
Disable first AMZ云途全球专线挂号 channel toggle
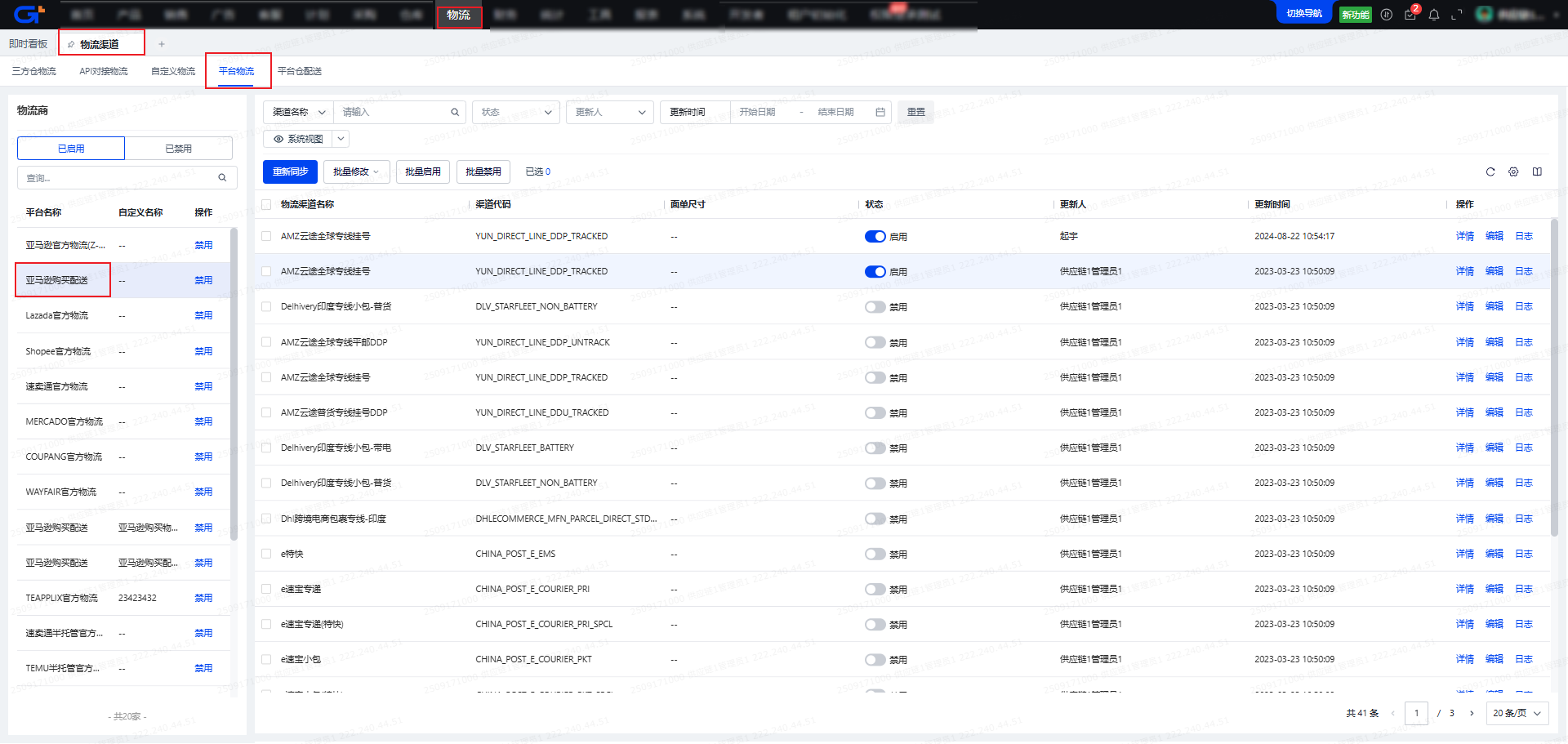point(875,237)
